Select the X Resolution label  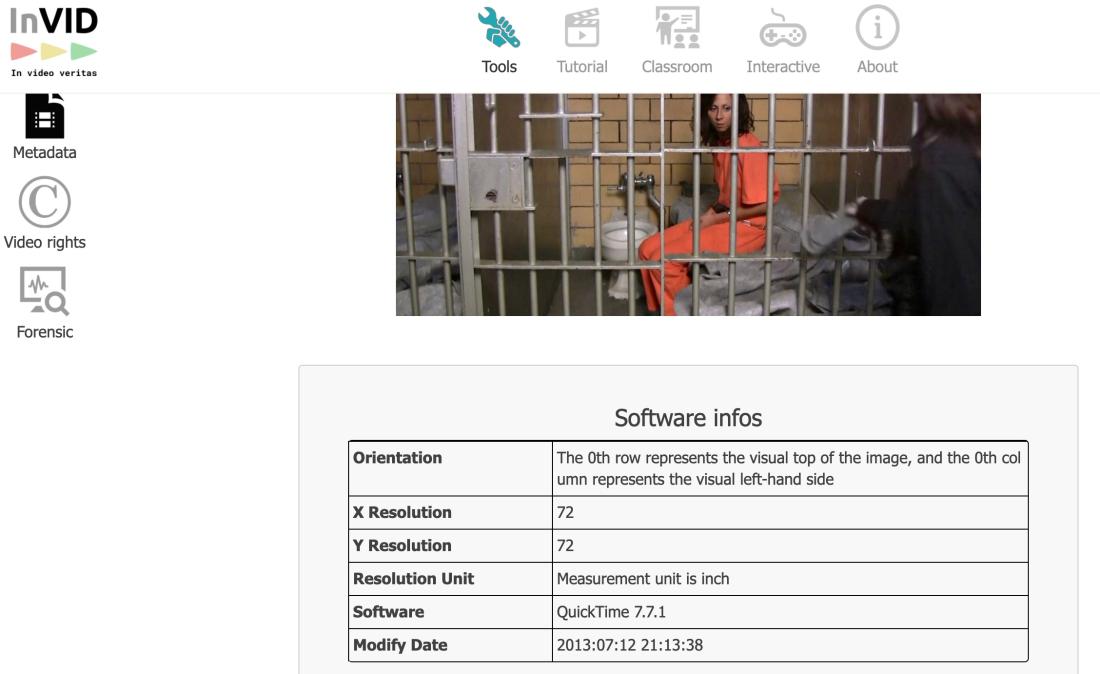point(402,513)
